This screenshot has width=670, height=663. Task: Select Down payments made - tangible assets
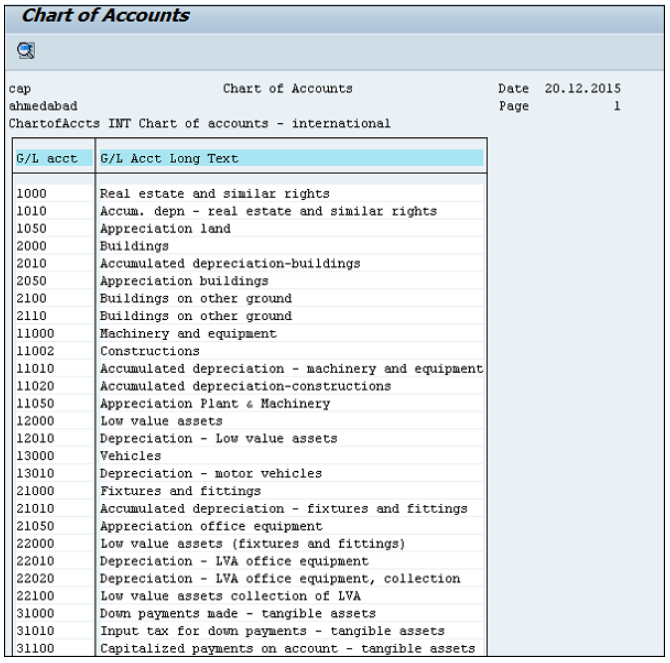pos(238,614)
